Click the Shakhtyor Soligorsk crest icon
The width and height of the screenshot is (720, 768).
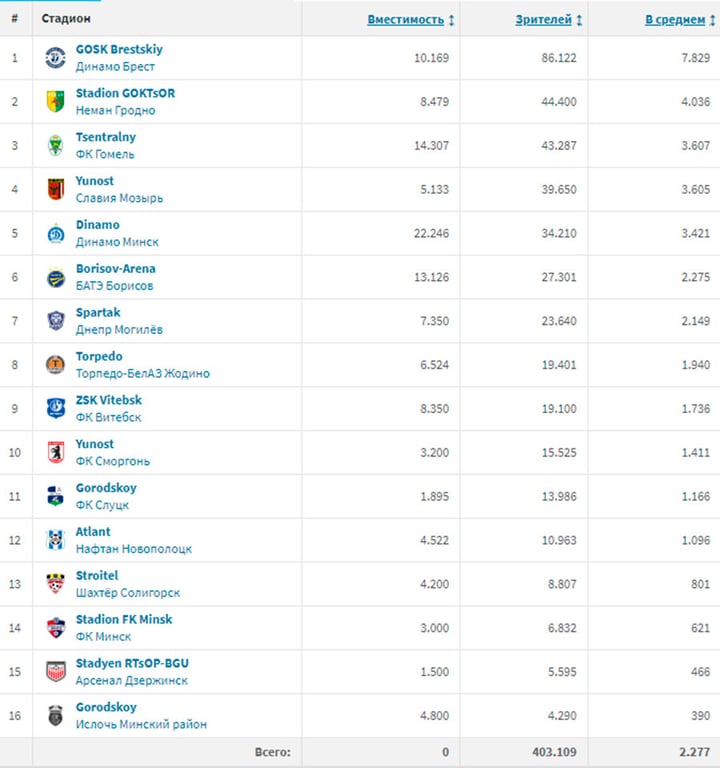click(x=55, y=584)
